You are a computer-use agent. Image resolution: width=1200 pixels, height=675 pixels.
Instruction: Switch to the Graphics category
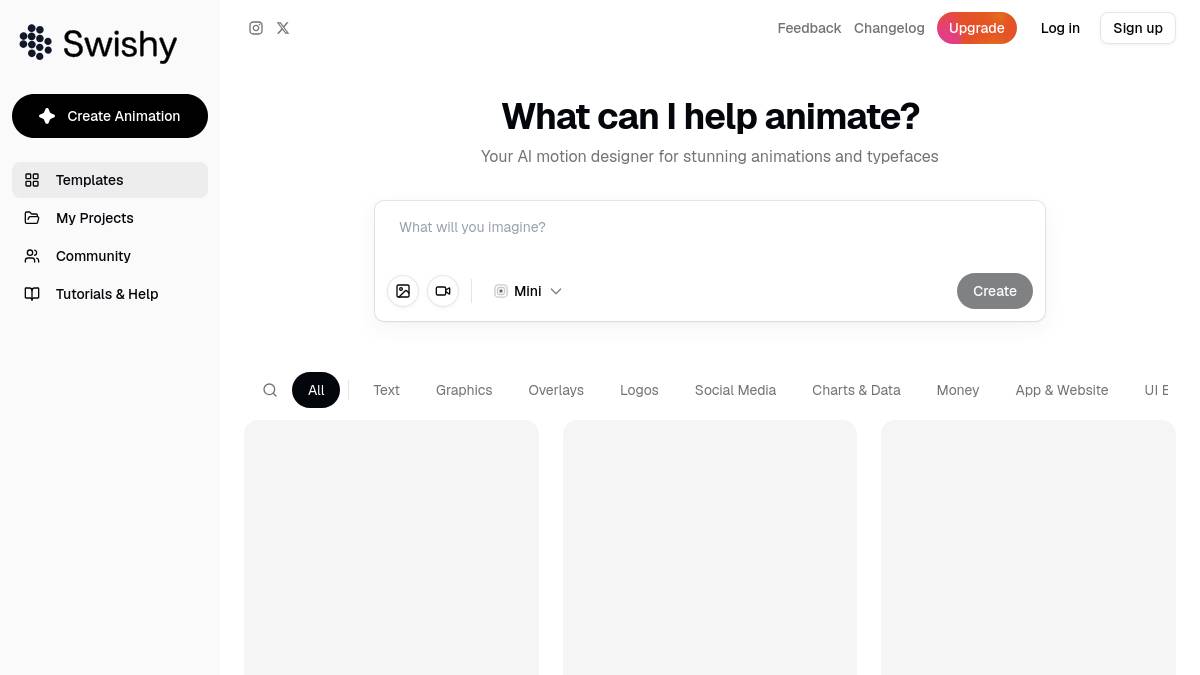[464, 390]
